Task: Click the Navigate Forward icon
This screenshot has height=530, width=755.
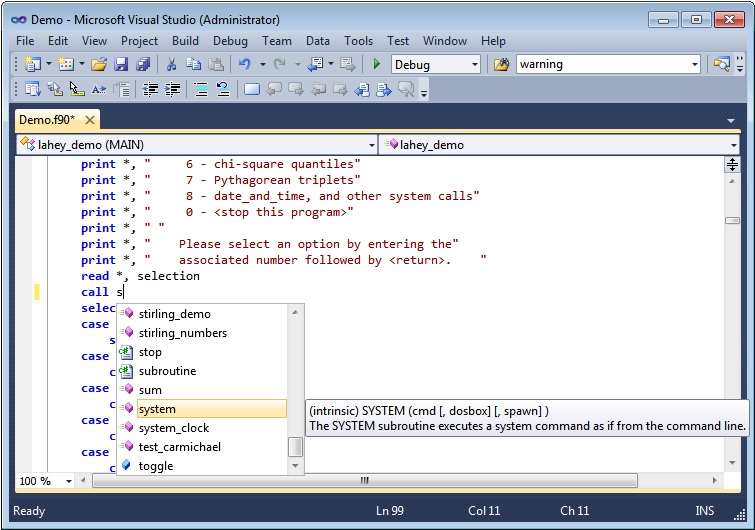Action: point(347,64)
